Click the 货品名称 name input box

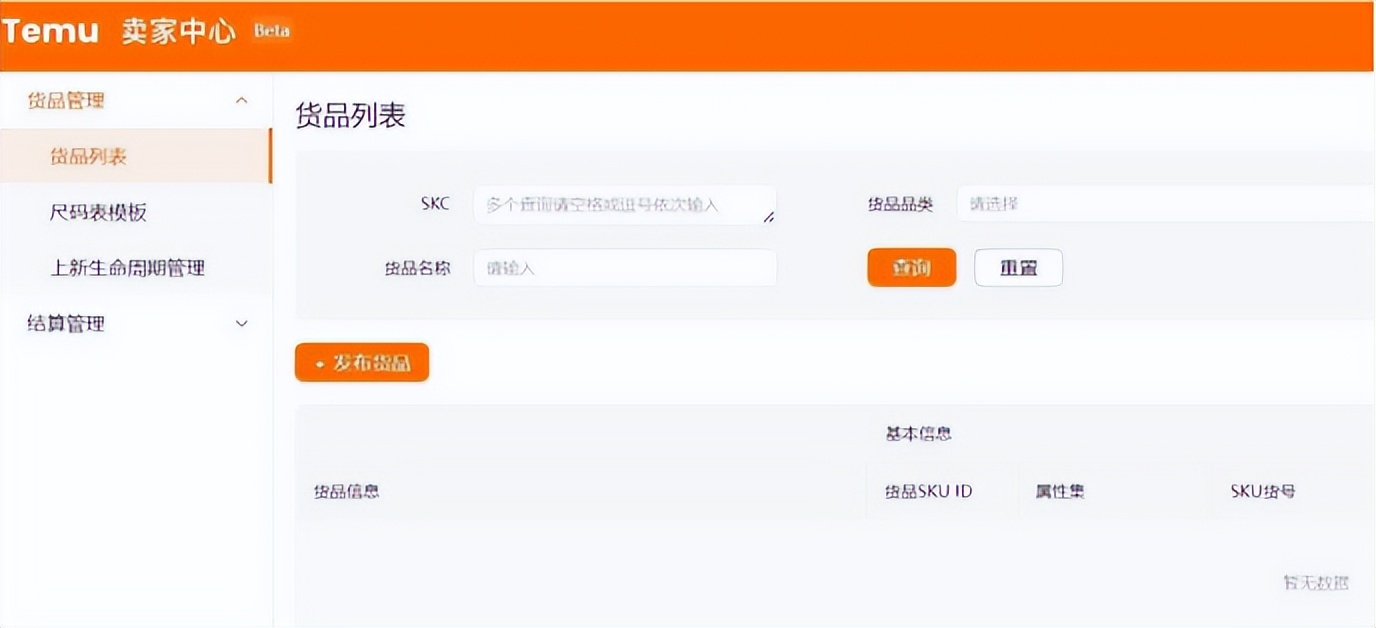click(x=624, y=267)
